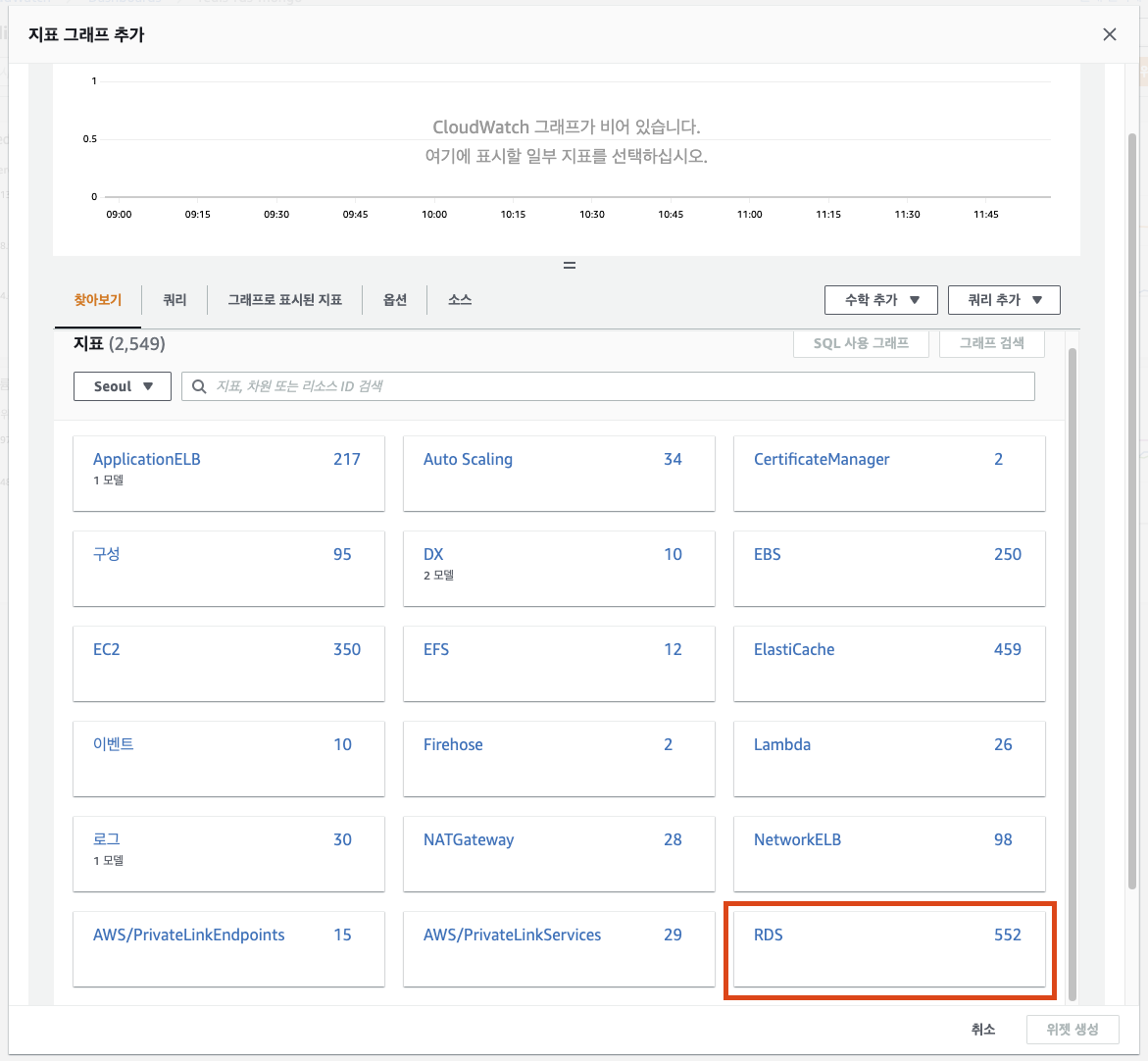Select the 찾아보기 tab
1148x1061 pixels.
tap(97, 299)
